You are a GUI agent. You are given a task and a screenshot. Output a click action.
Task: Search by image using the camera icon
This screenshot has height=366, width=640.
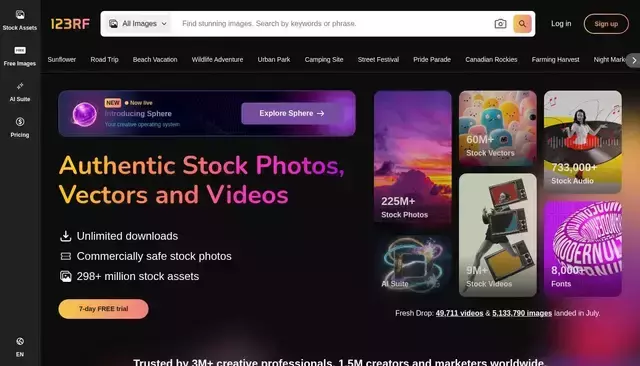click(500, 24)
